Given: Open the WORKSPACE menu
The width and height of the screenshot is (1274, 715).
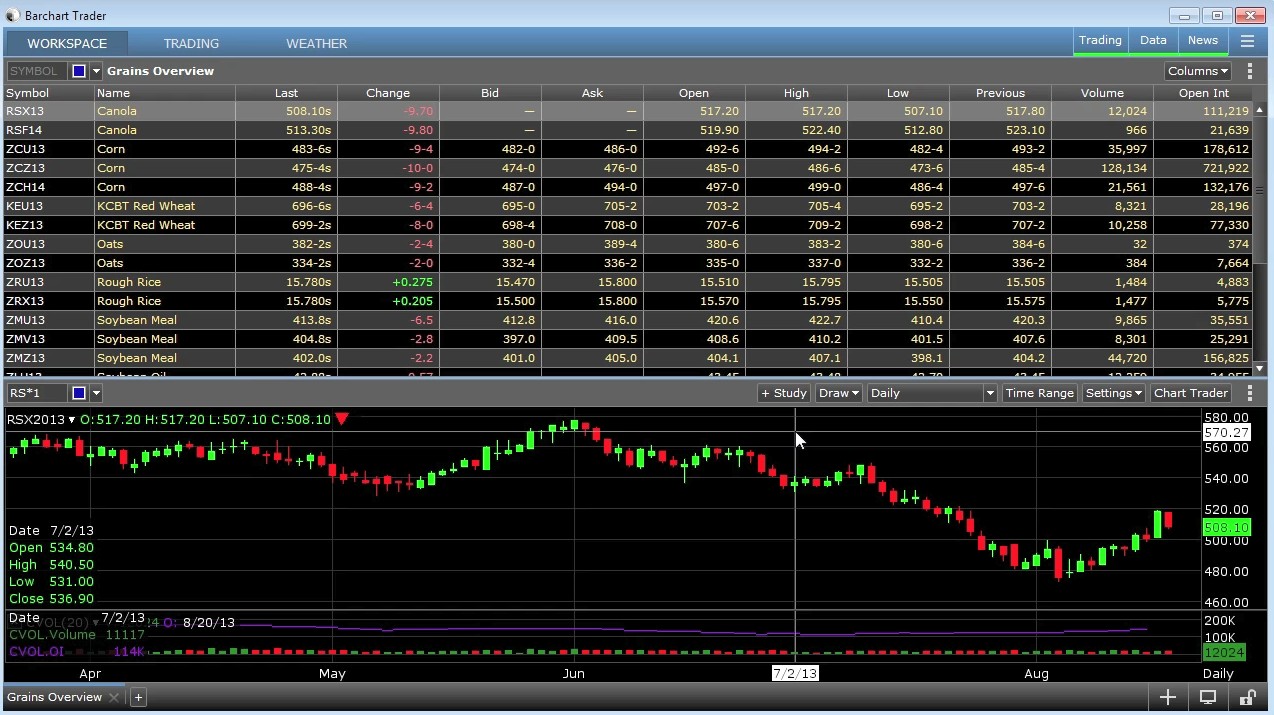Looking at the screenshot, I should click(67, 43).
